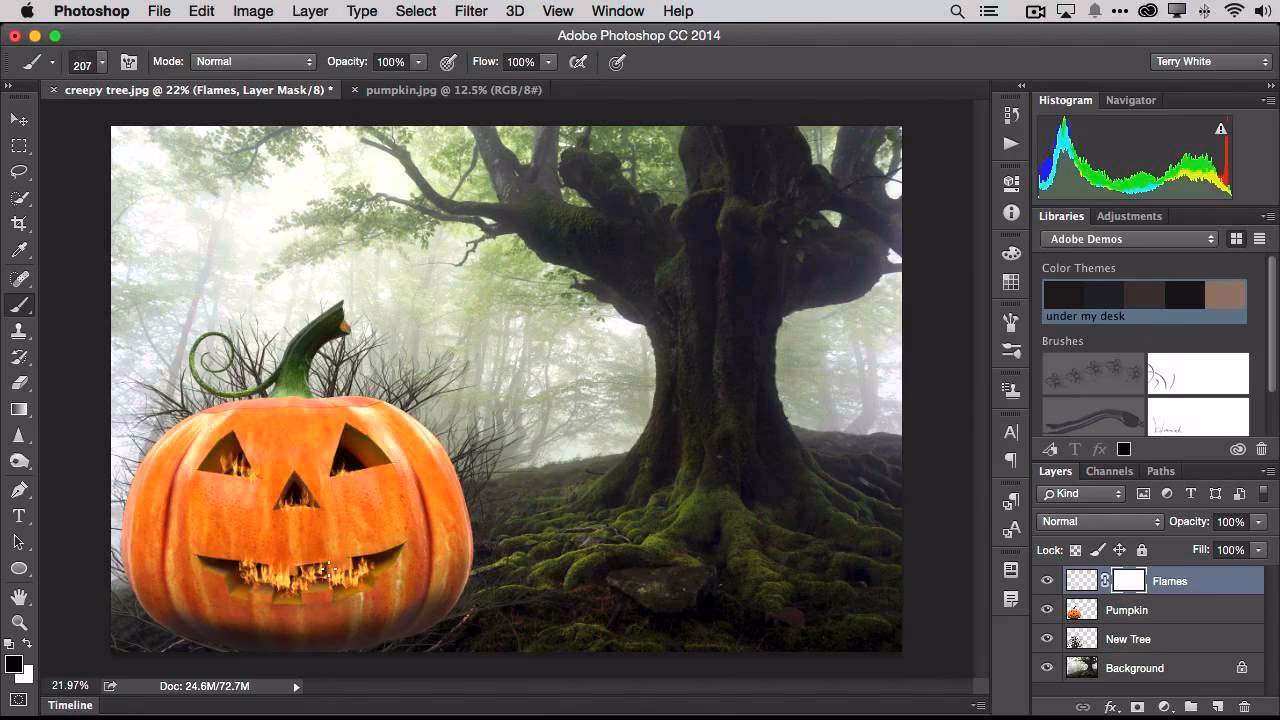
Task: Expand the Adobe Demos libraries dropdown
Action: (x=1128, y=239)
